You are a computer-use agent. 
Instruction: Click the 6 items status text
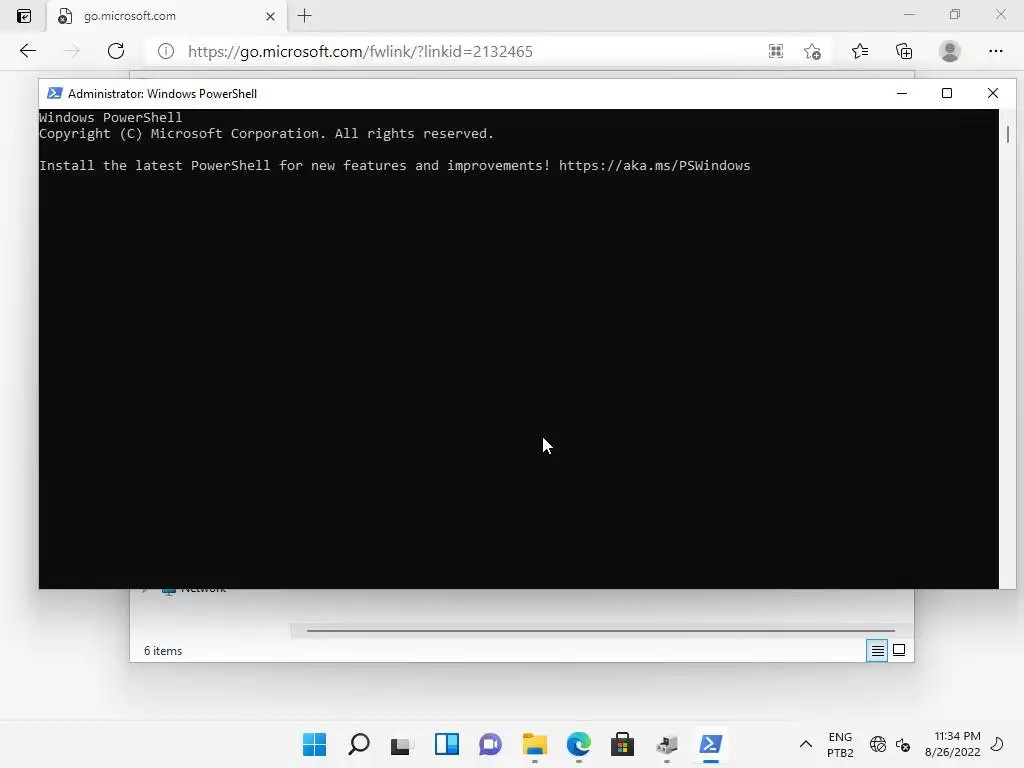163,651
